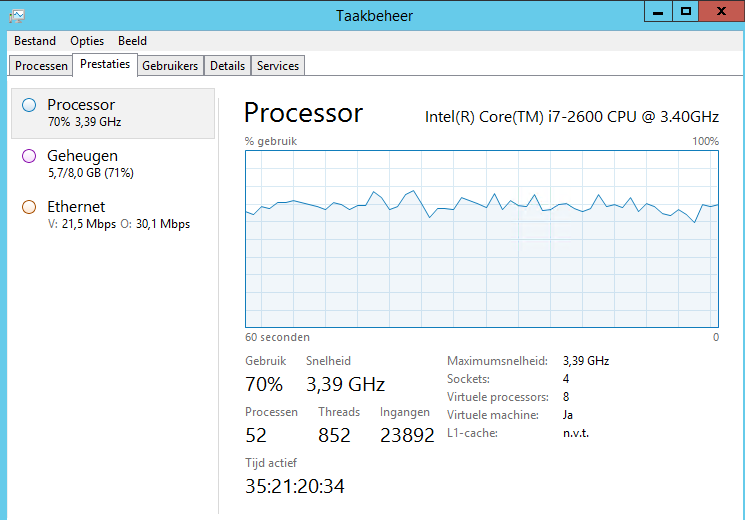Open the Bestand menu
Screen dimensions: 745x520
click(35, 41)
